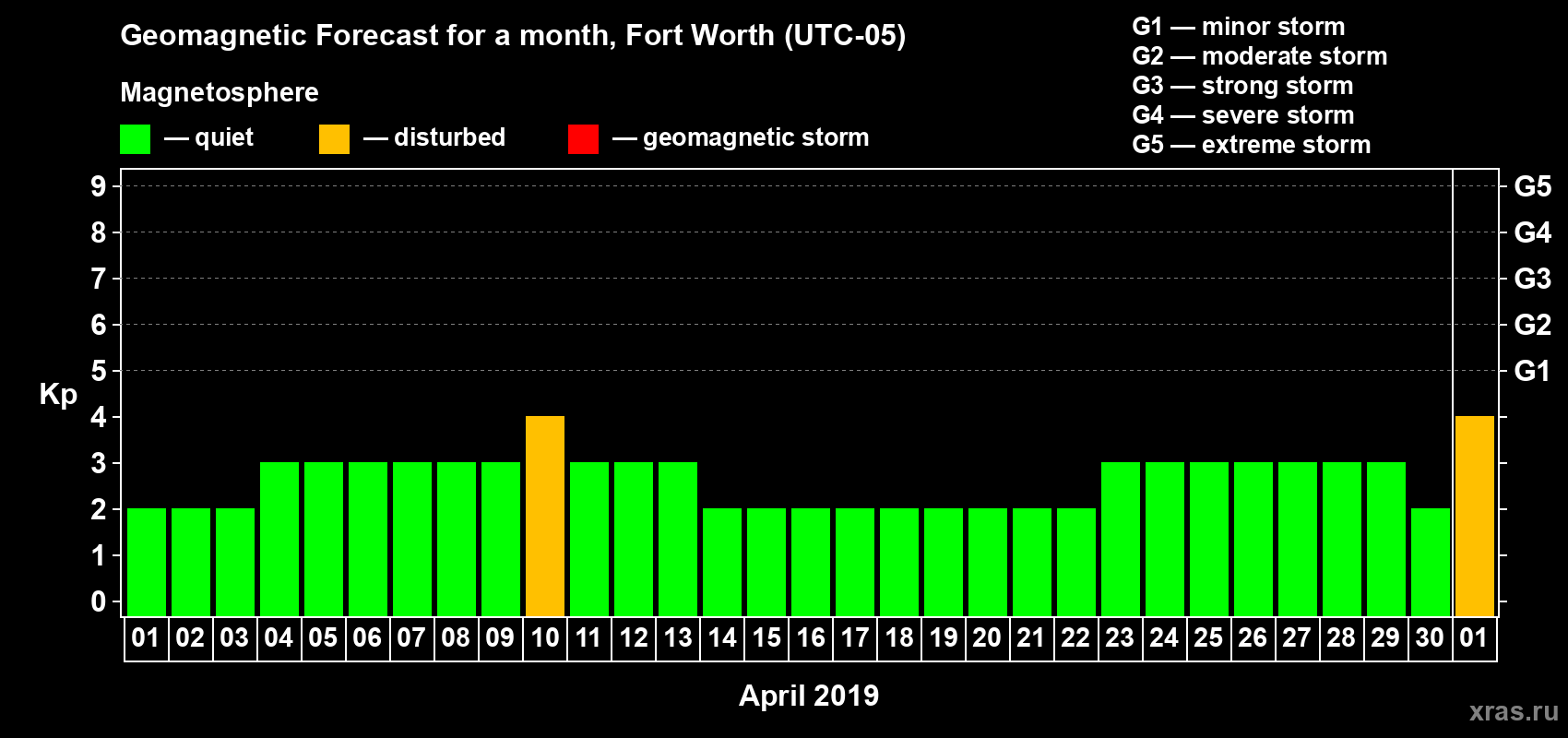Click the G4 label on right axis
Image resolution: width=1568 pixels, height=738 pixels.
pyautogui.click(x=1533, y=232)
